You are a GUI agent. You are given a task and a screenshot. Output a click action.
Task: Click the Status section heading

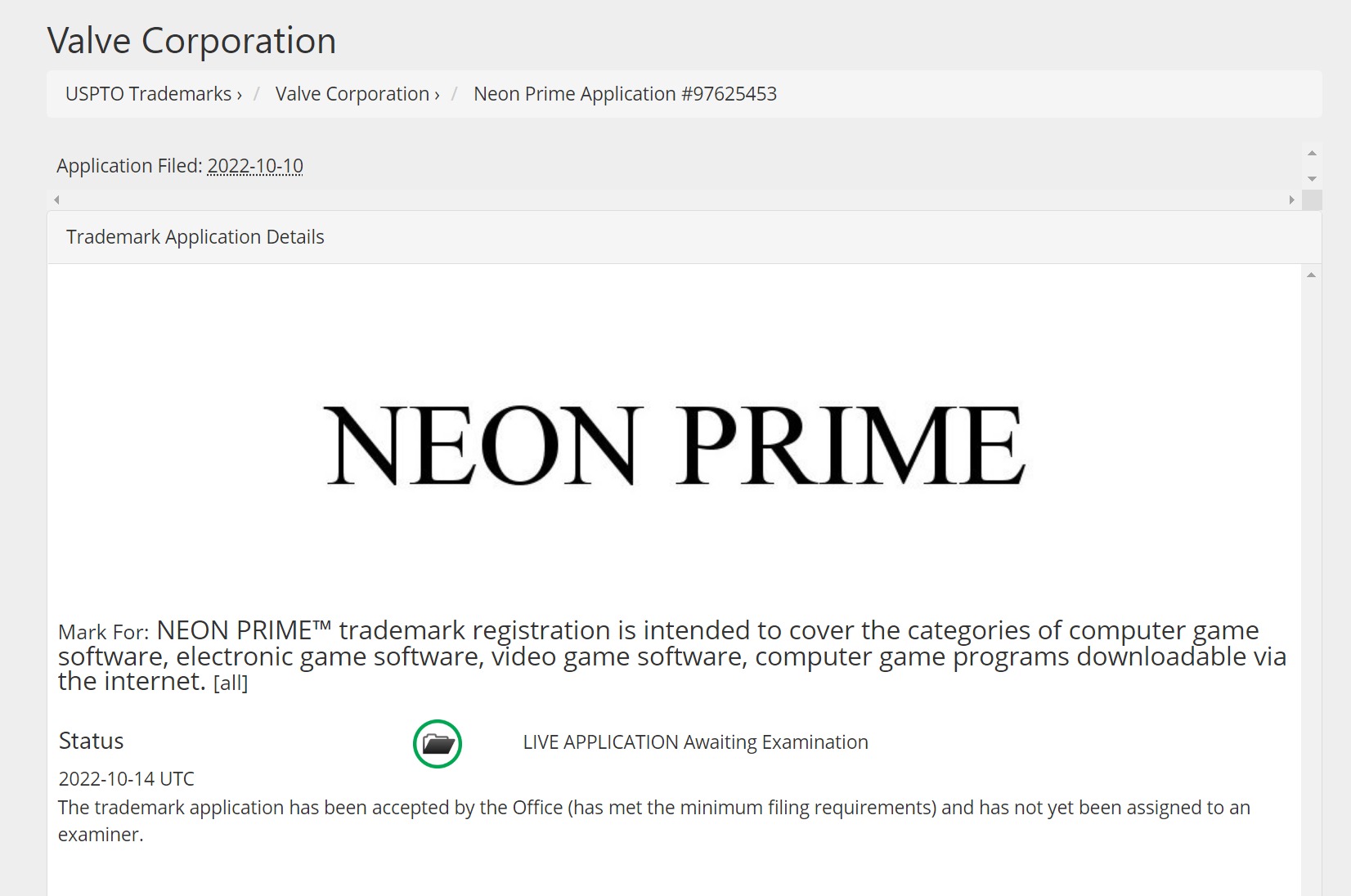coord(91,741)
